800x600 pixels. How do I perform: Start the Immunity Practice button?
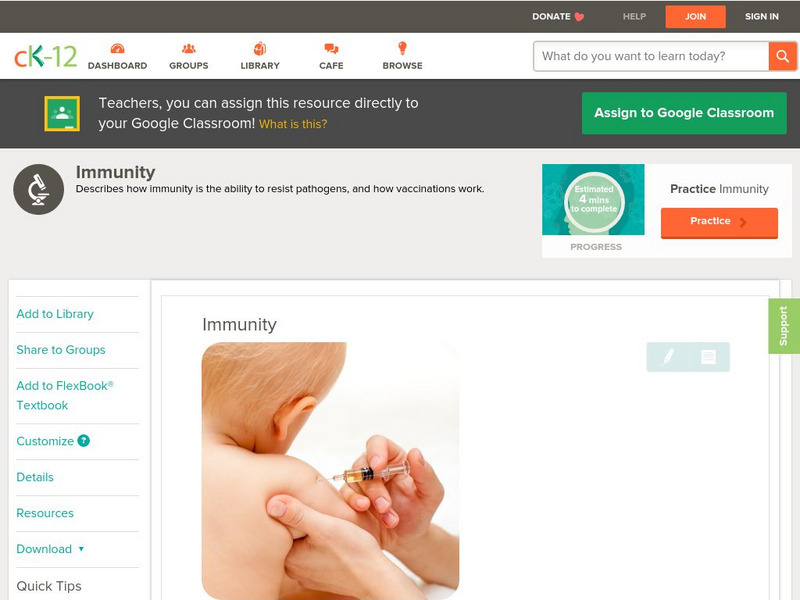coord(719,222)
